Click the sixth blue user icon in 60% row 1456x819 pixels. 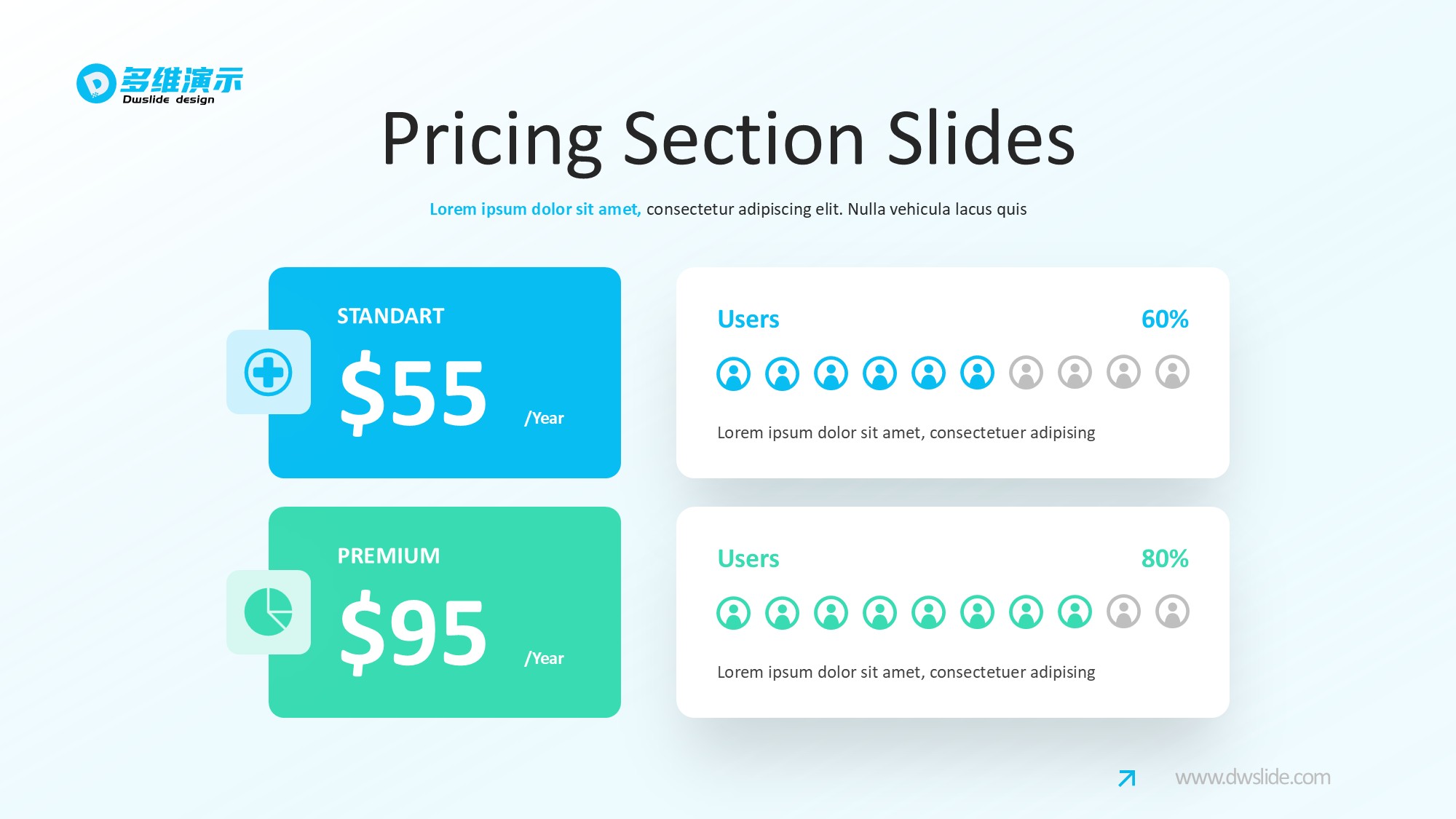tap(977, 373)
